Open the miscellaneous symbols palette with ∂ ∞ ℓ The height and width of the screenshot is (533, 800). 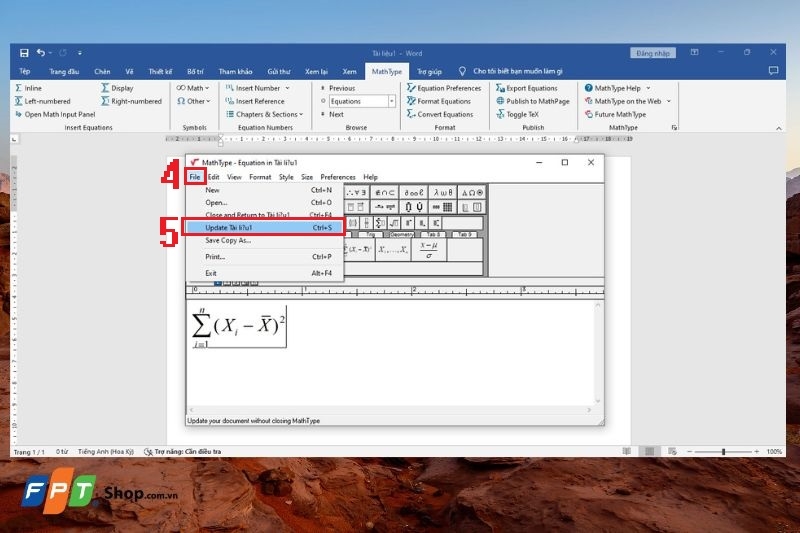414,192
